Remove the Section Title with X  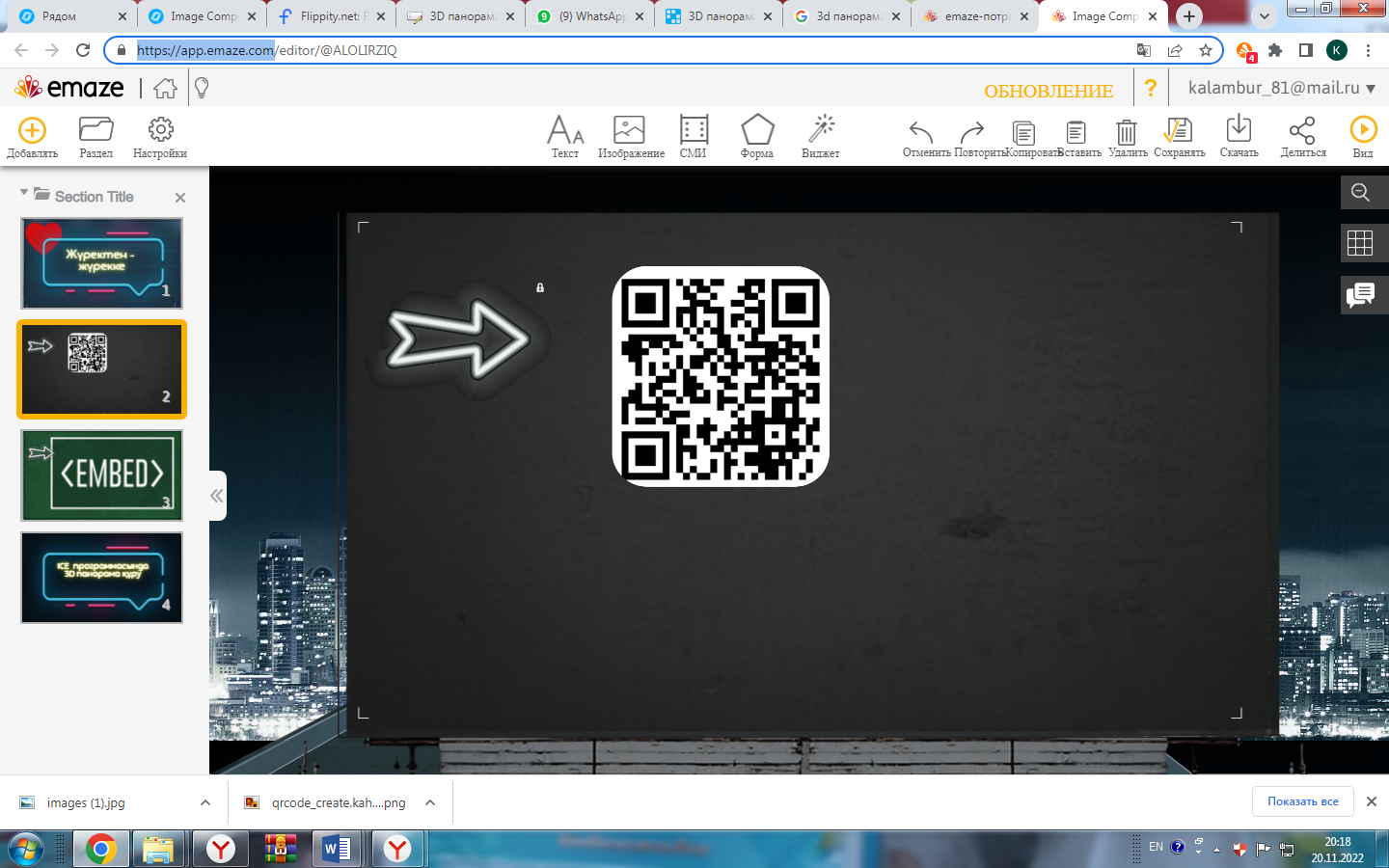tap(180, 198)
